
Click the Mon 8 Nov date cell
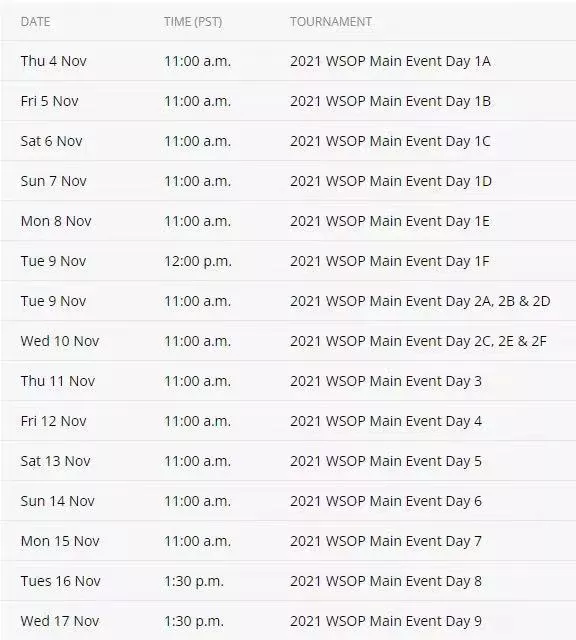click(56, 221)
